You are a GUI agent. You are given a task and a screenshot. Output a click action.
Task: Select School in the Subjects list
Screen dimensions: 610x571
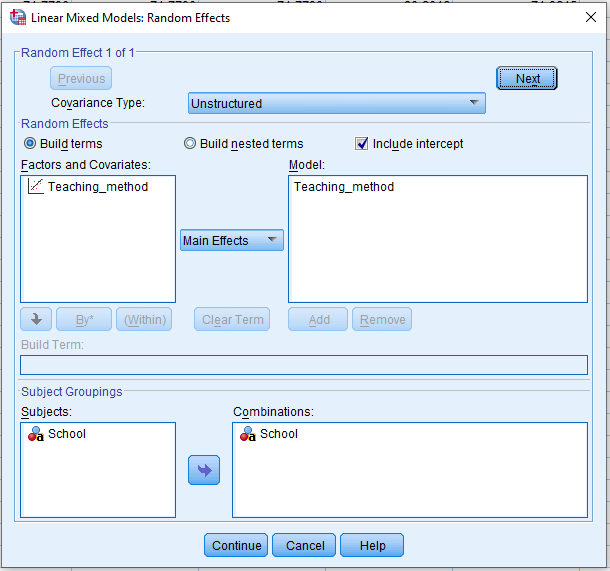tap(67, 434)
